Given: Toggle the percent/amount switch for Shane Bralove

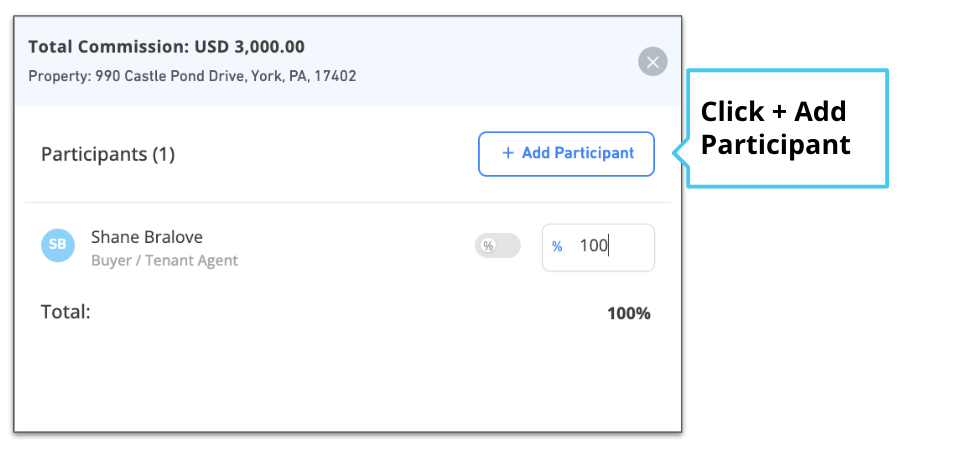Looking at the screenshot, I should [497, 246].
